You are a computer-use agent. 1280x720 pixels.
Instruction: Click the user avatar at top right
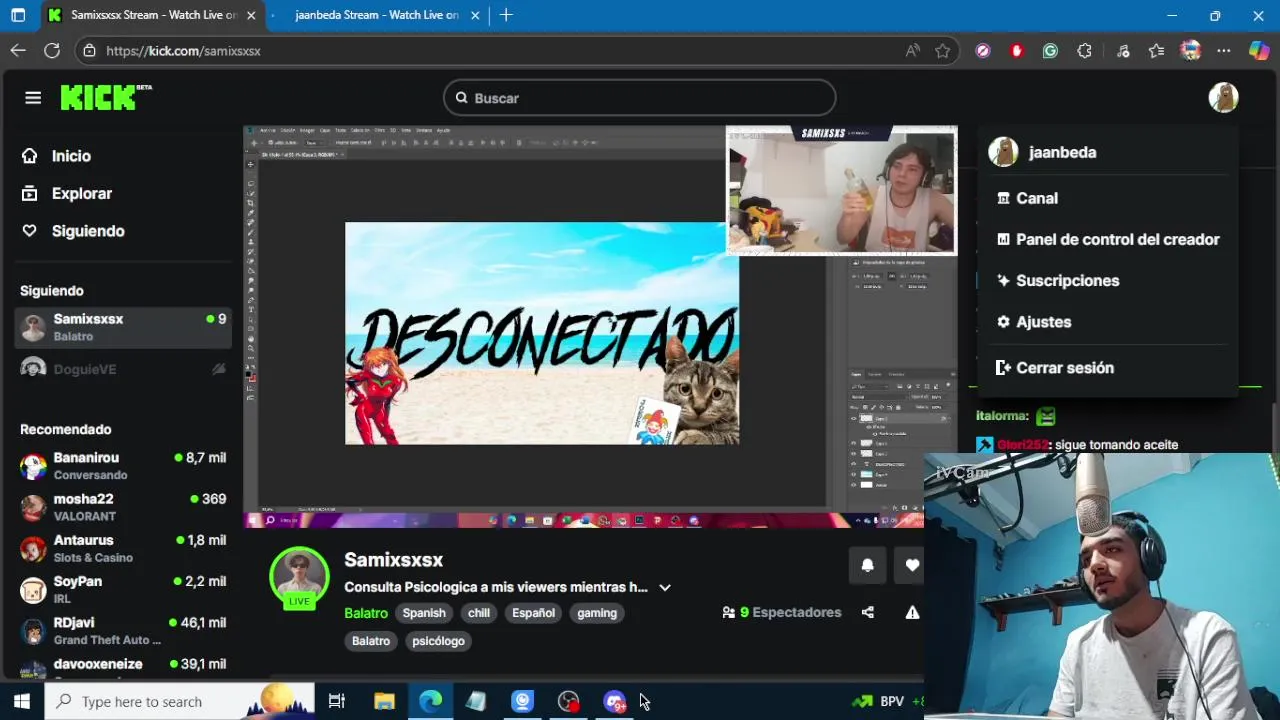tap(1223, 98)
